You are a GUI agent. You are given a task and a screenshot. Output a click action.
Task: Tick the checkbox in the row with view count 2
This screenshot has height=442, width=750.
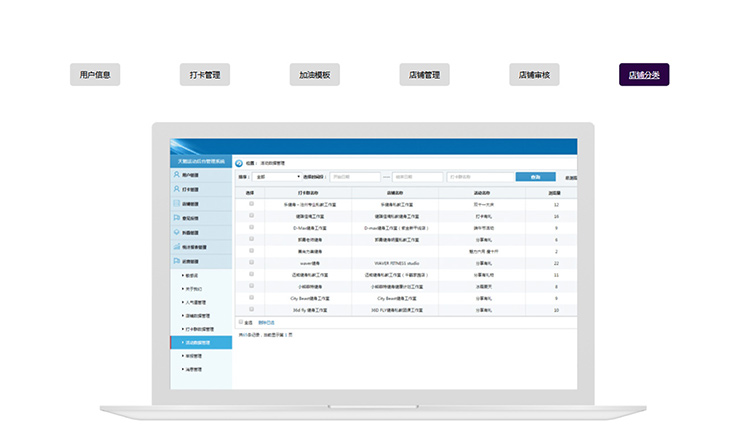pos(251,251)
